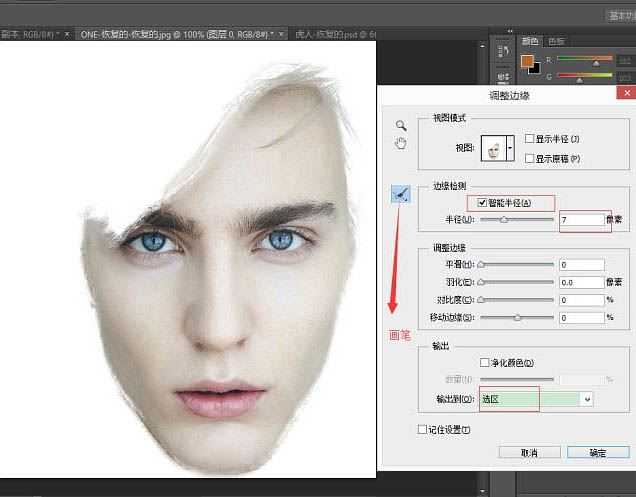Enable the 显示半径 (J) checkbox

(x=530, y=138)
